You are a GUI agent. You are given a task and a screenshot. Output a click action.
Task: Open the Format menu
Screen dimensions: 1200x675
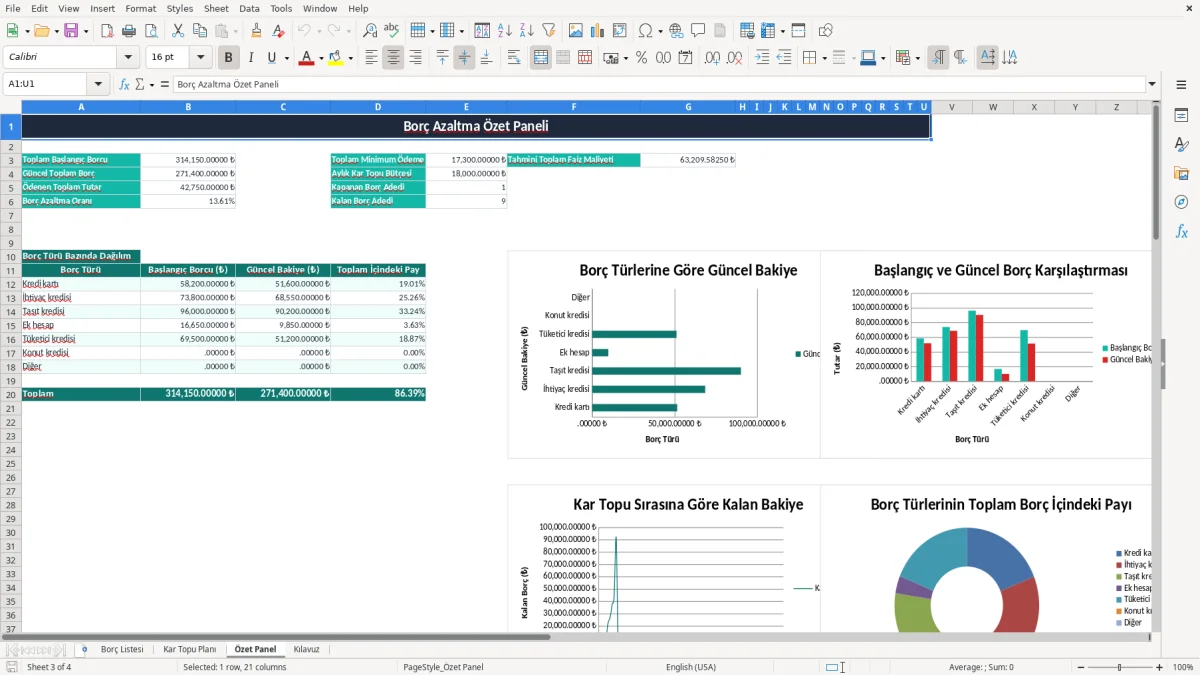coord(140,8)
